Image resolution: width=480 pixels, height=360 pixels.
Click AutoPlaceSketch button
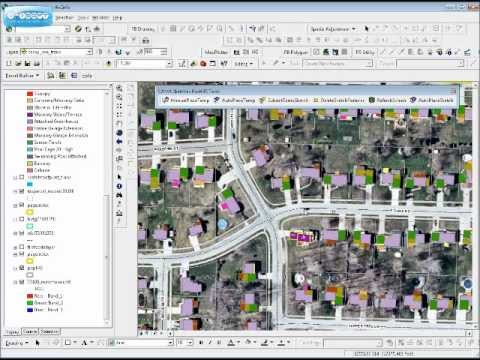click(x=432, y=100)
